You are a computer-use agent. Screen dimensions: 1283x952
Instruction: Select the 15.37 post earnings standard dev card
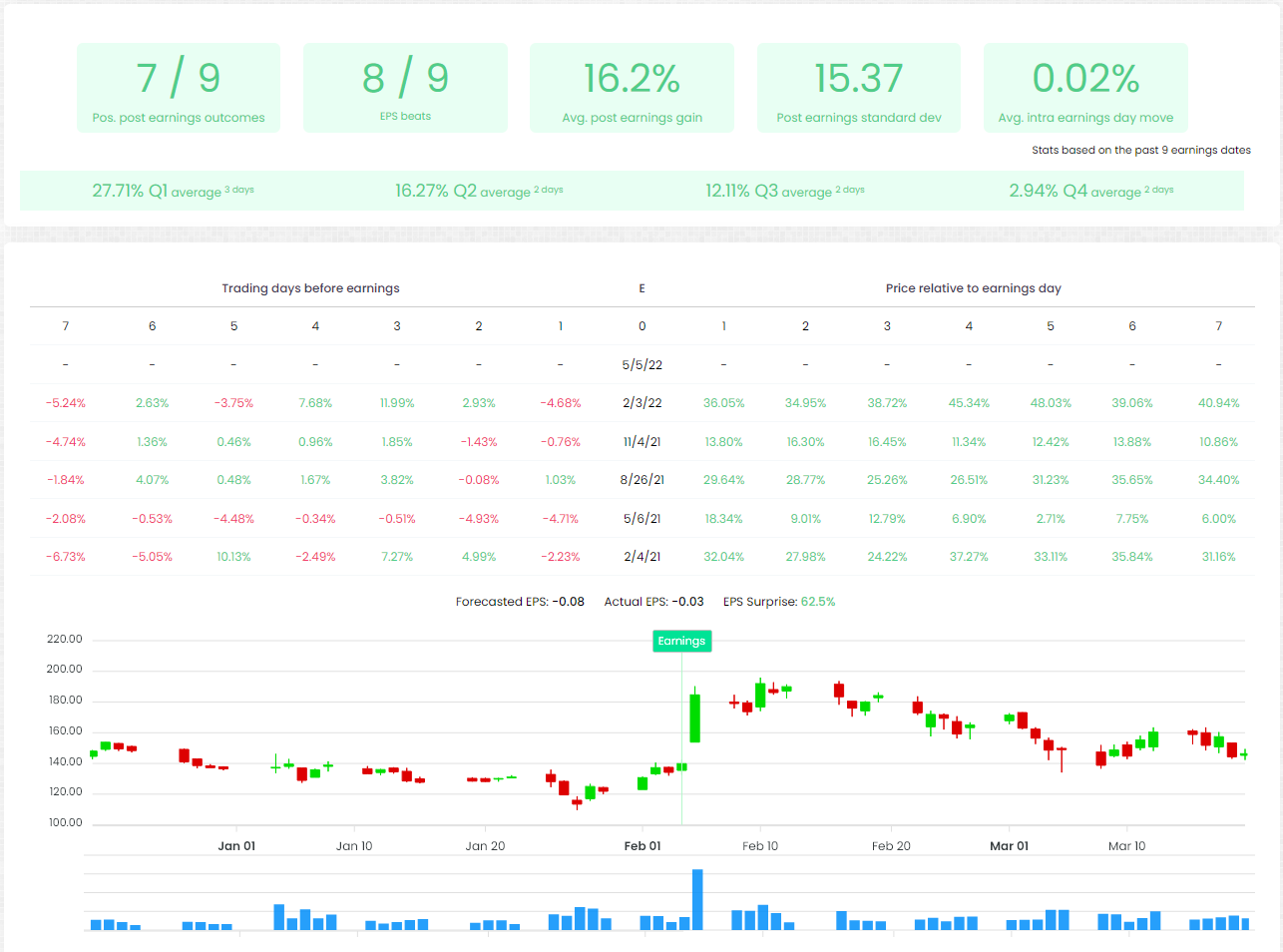click(859, 88)
